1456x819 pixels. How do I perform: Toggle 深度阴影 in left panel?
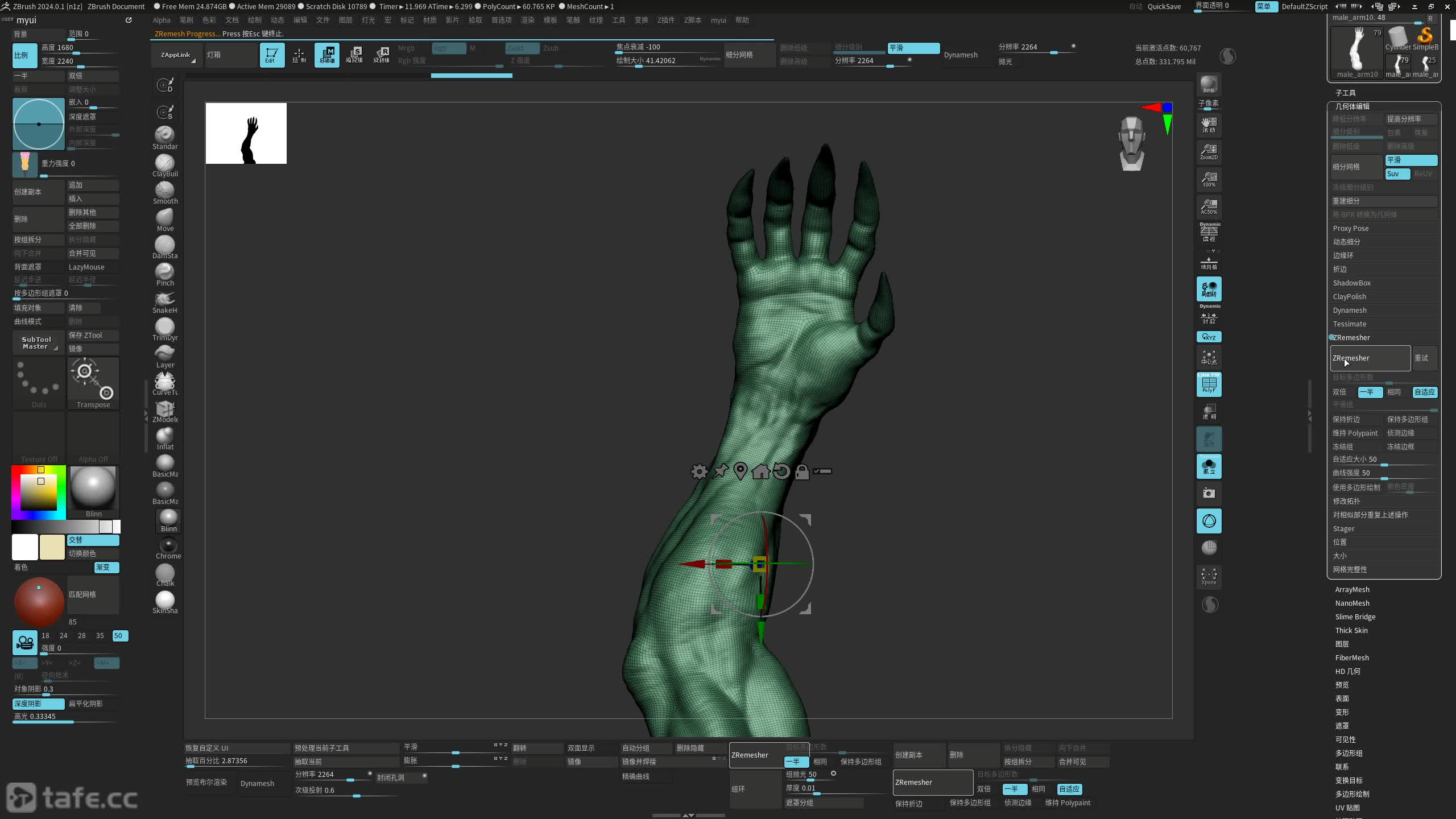point(38,704)
